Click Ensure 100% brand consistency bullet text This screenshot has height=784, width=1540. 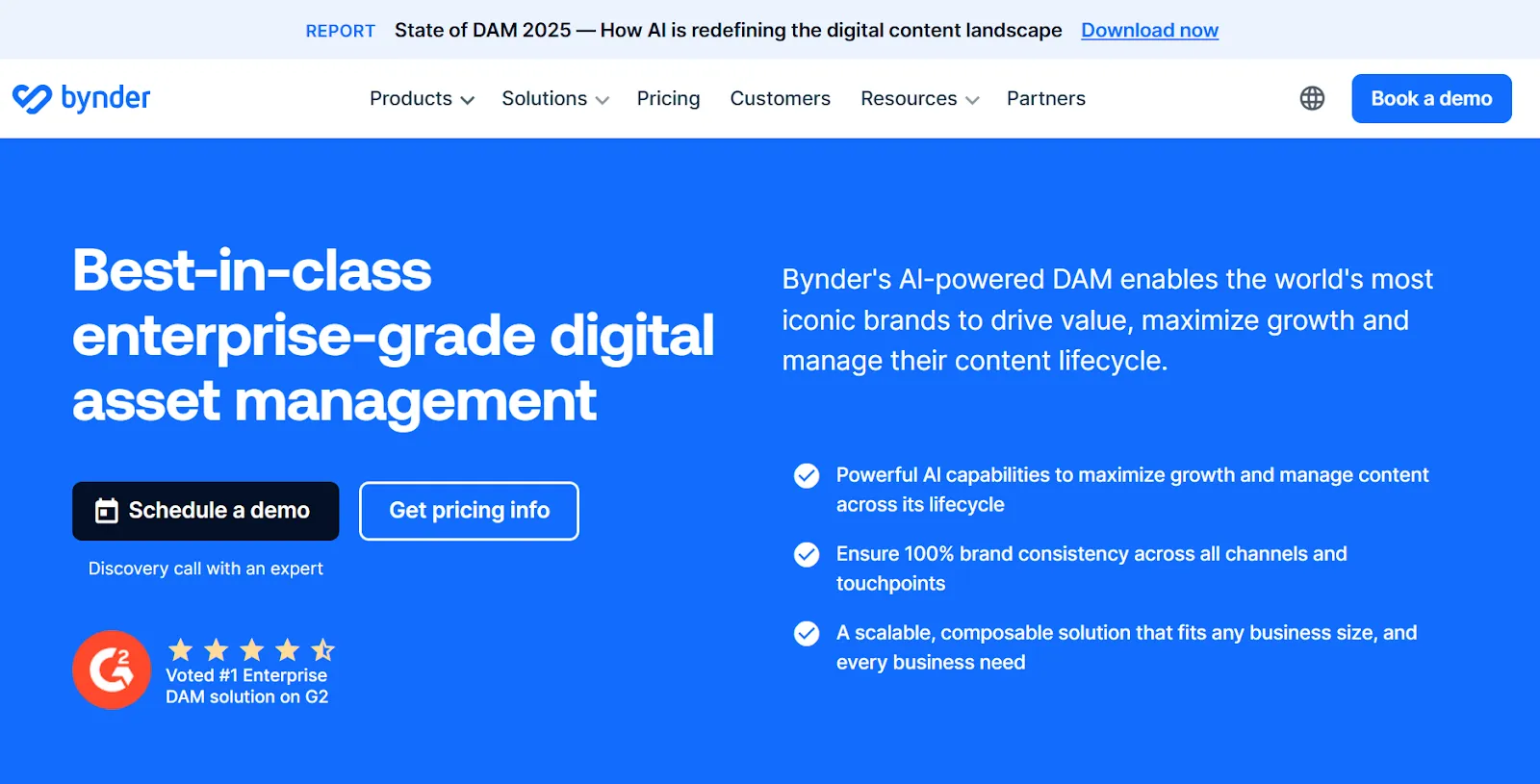(x=1091, y=569)
